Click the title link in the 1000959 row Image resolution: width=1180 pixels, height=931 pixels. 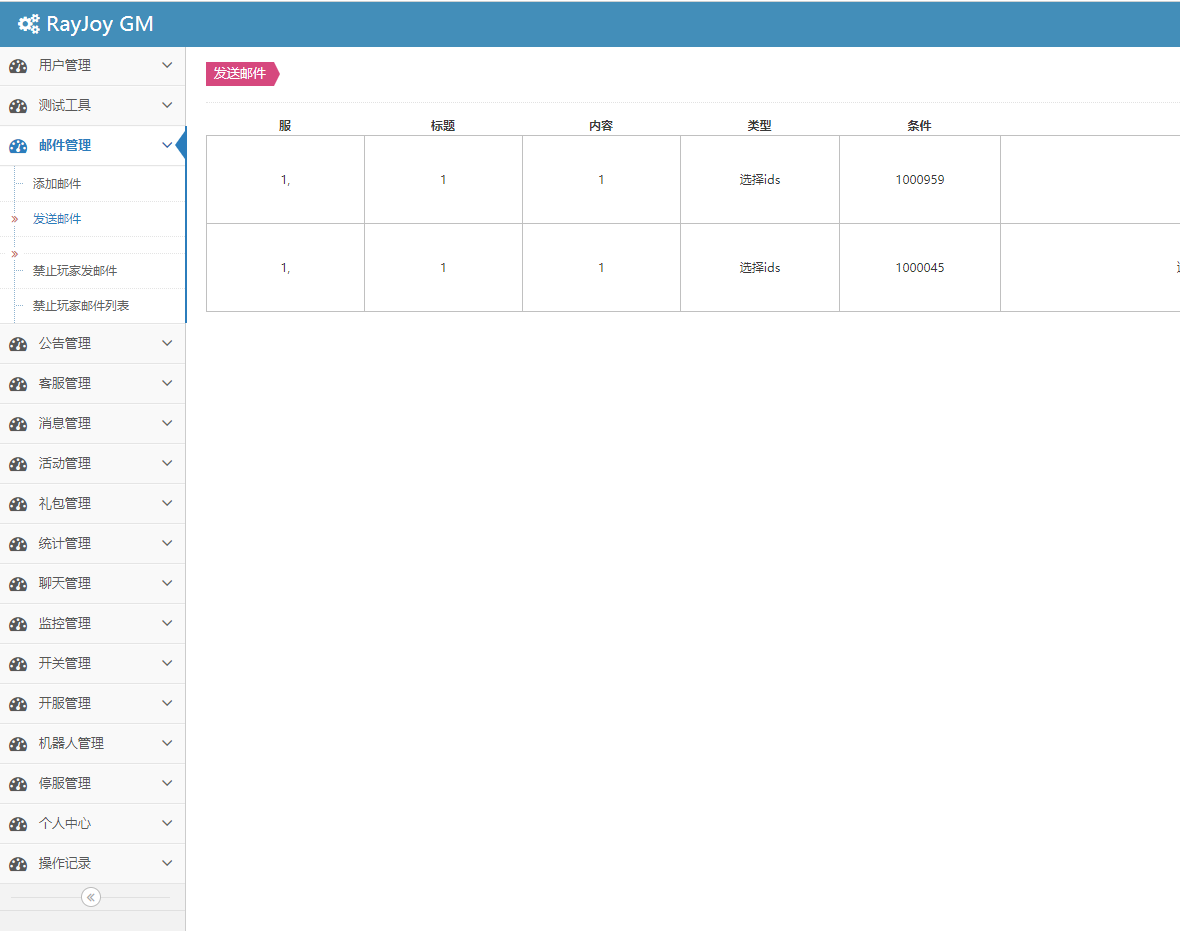pos(443,180)
